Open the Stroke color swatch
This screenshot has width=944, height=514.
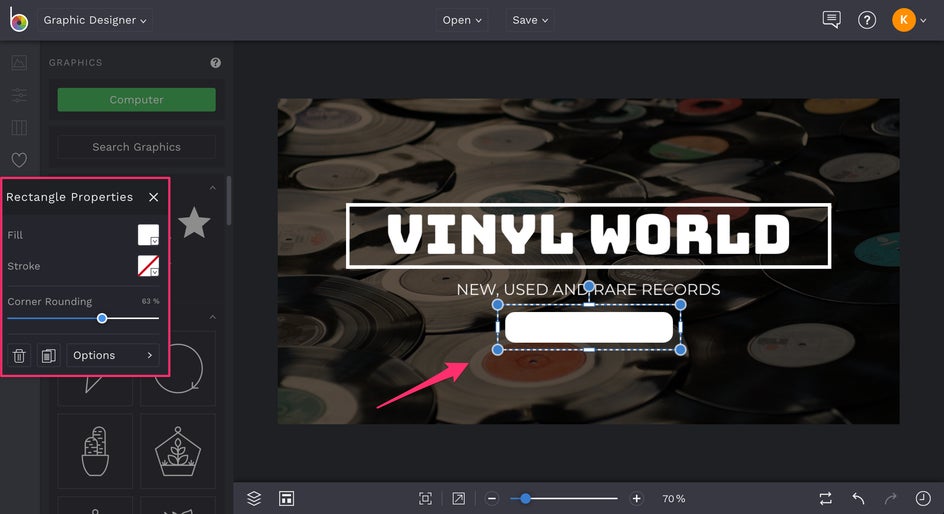click(148, 266)
